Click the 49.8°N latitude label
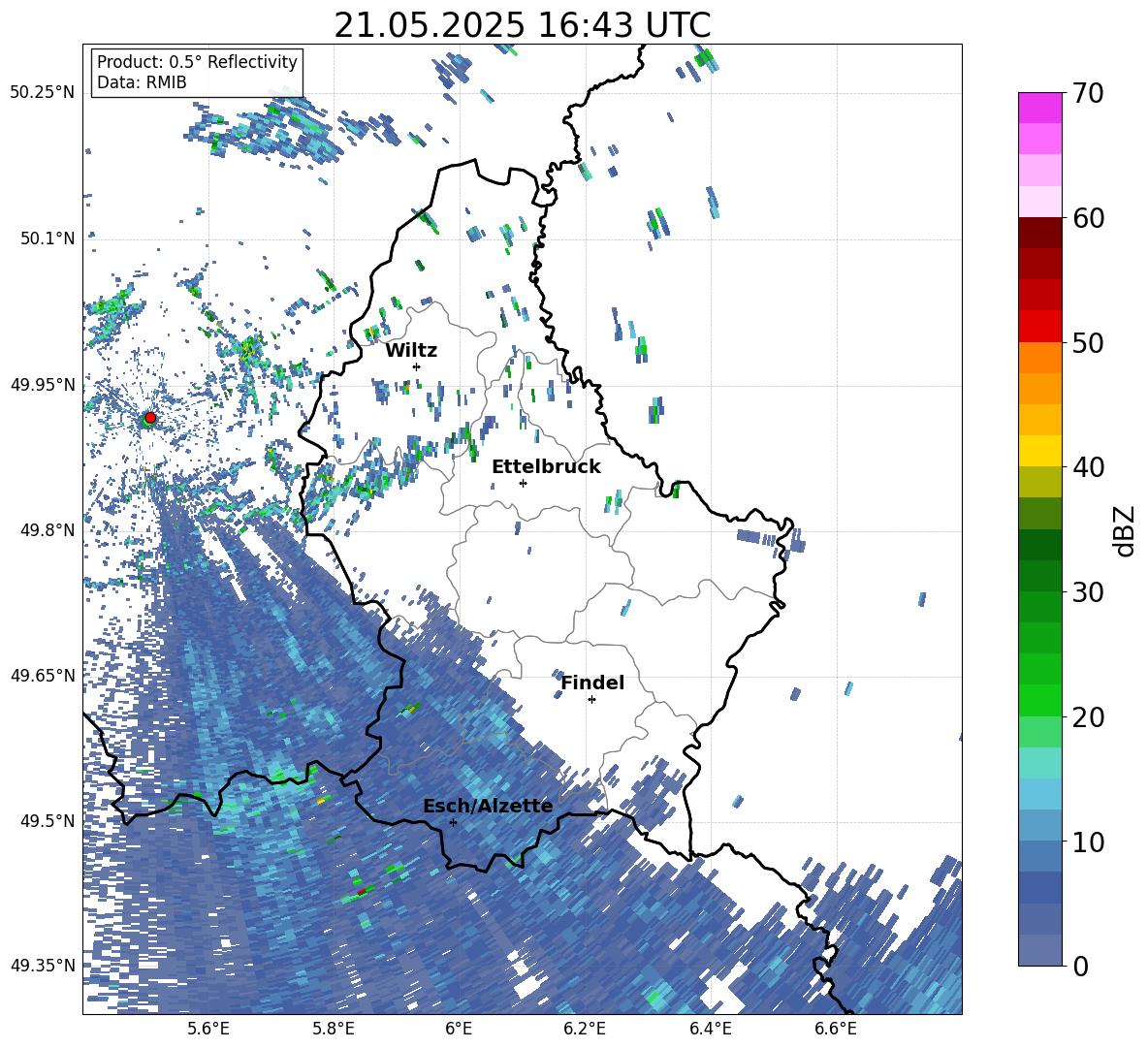1148x1048 pixels. (x=48, y=530)
